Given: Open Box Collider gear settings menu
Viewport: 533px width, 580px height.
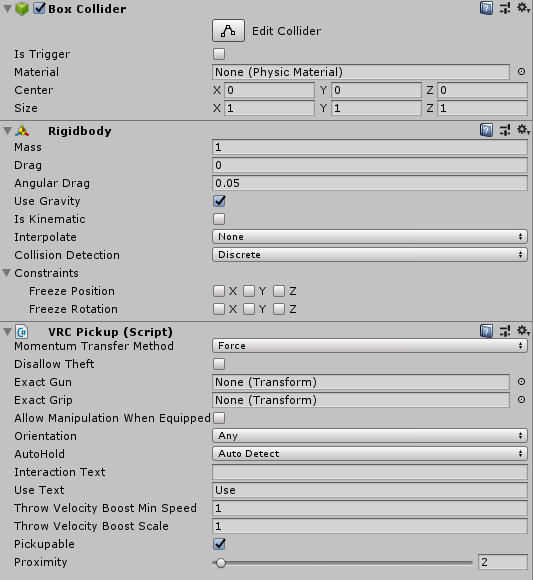Looking at the screenshot, I should [523, 7].
